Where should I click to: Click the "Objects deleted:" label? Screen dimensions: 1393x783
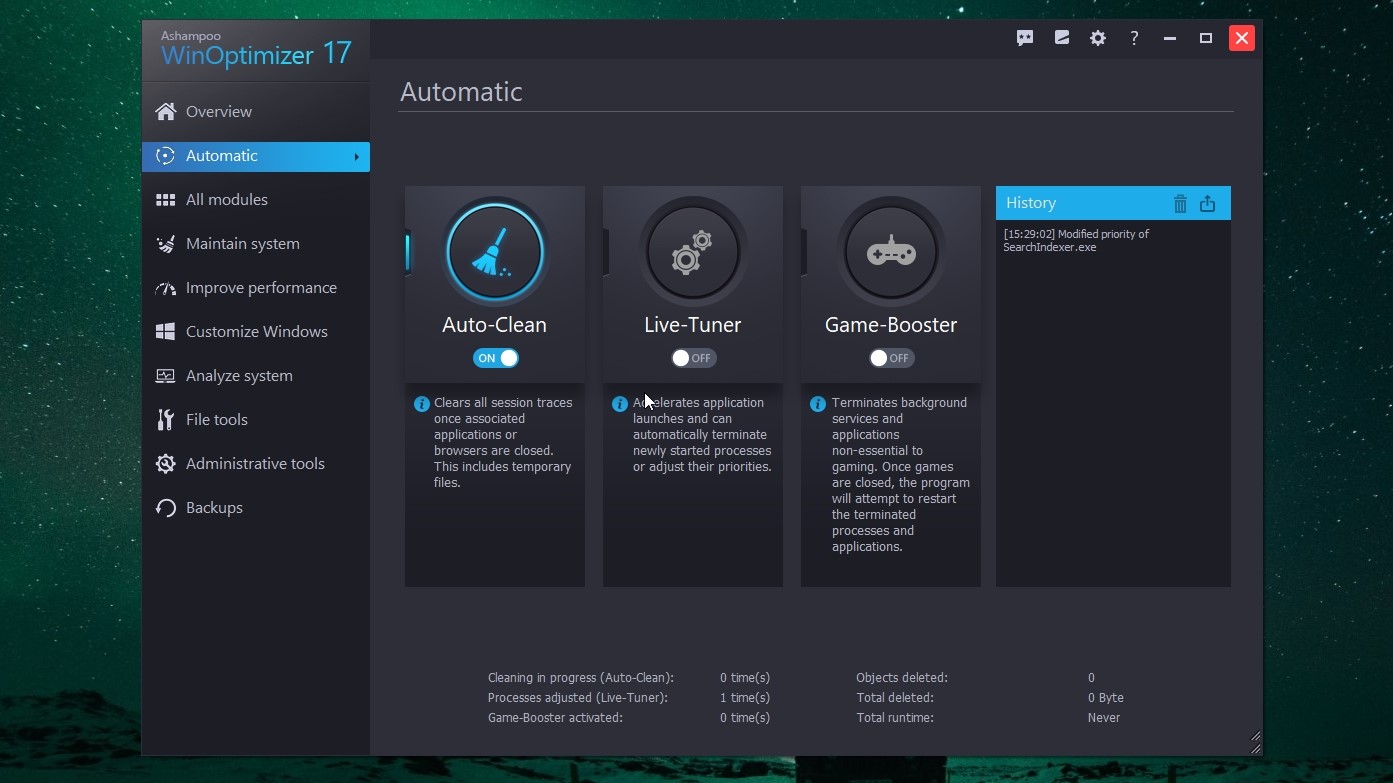(902, 678)
